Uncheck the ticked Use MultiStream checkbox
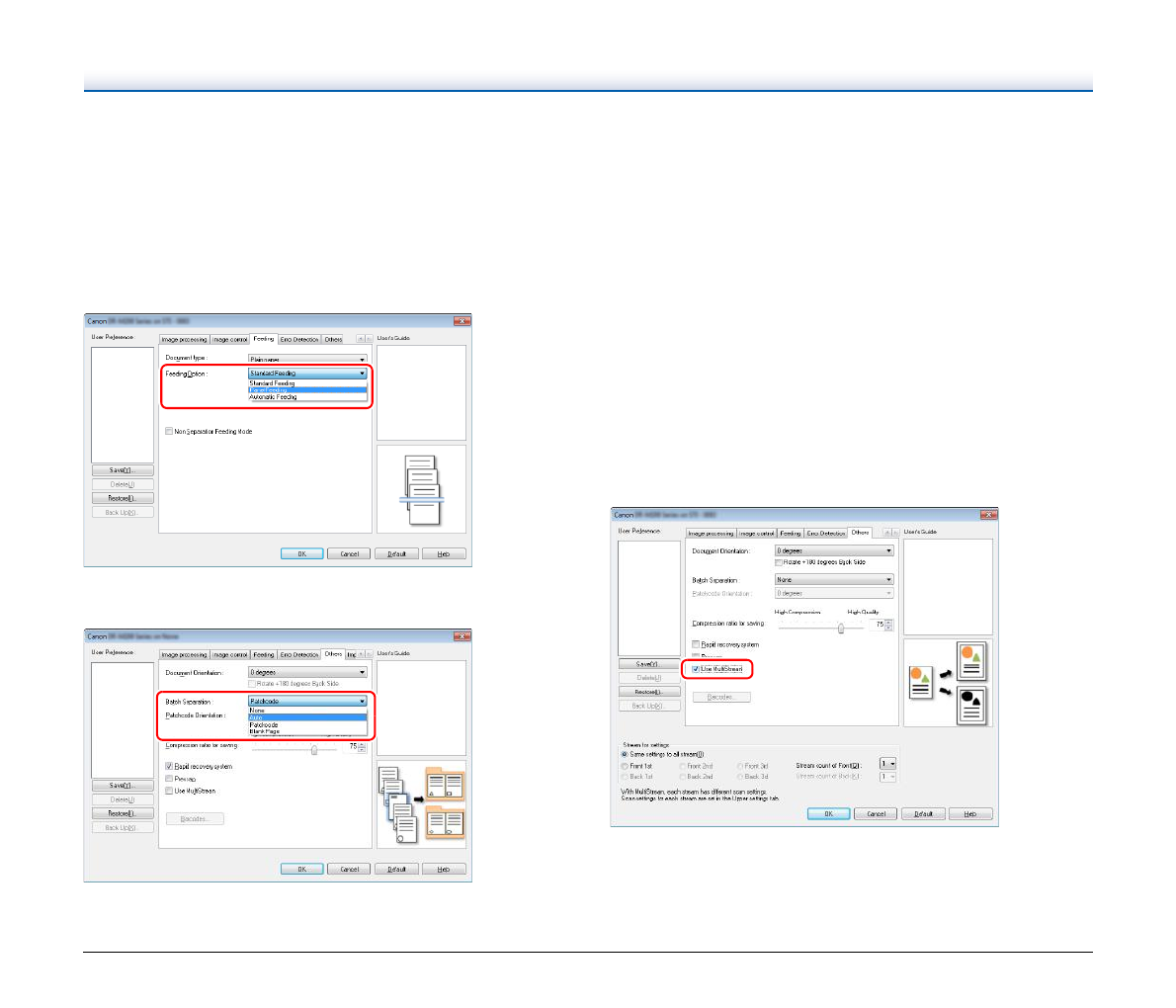Viewport: 1176px width, 1008px height. click(696, 669)
